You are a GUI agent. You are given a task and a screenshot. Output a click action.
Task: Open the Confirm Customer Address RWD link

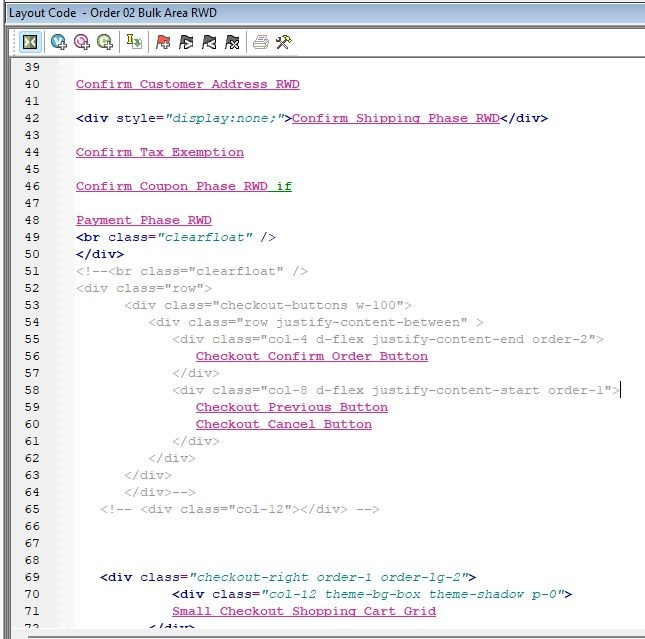click(x=187, y=85)
